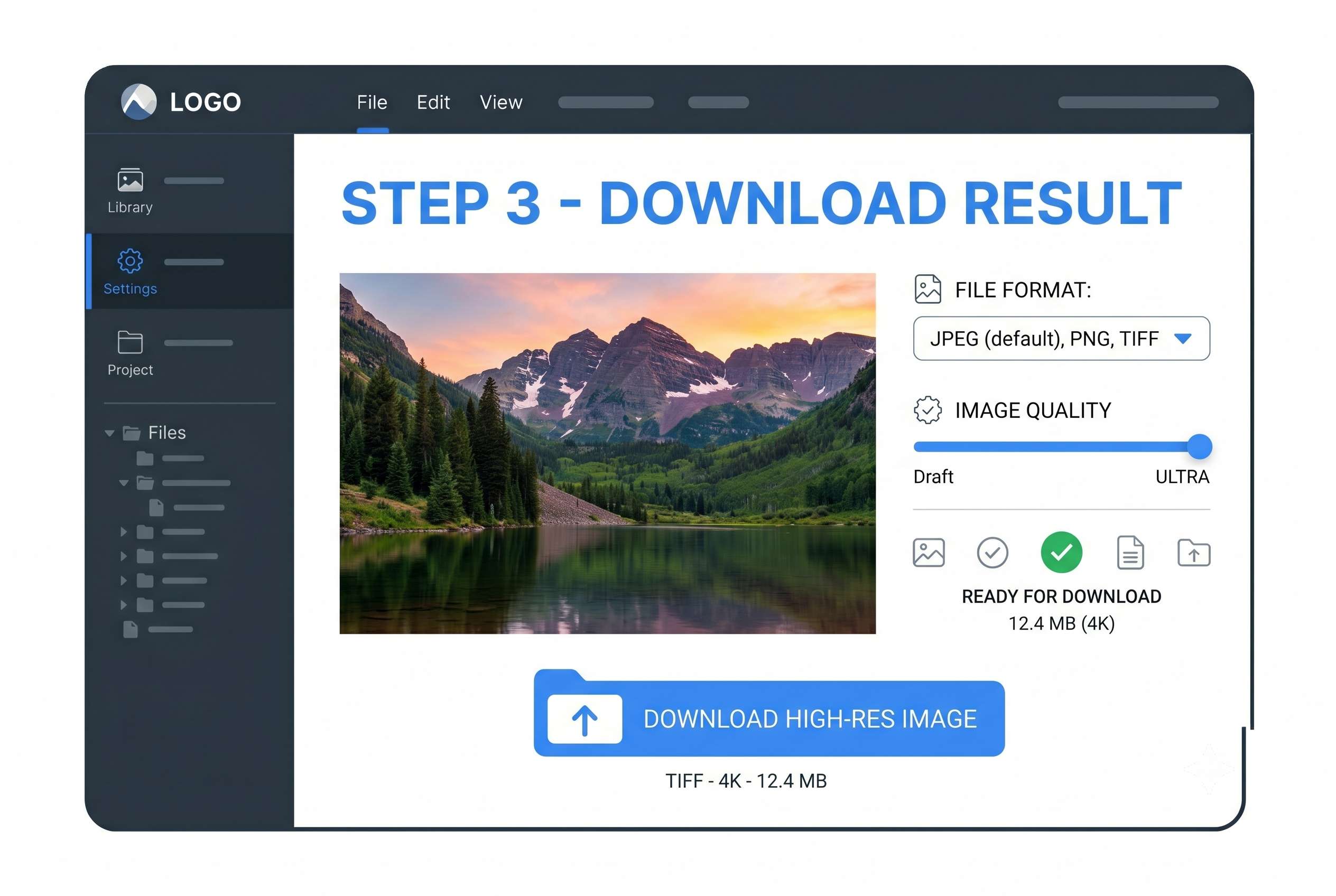
Task: Click the STEP 3 - DOWNLOAD RESULT heading
Action: pos(762,203)
